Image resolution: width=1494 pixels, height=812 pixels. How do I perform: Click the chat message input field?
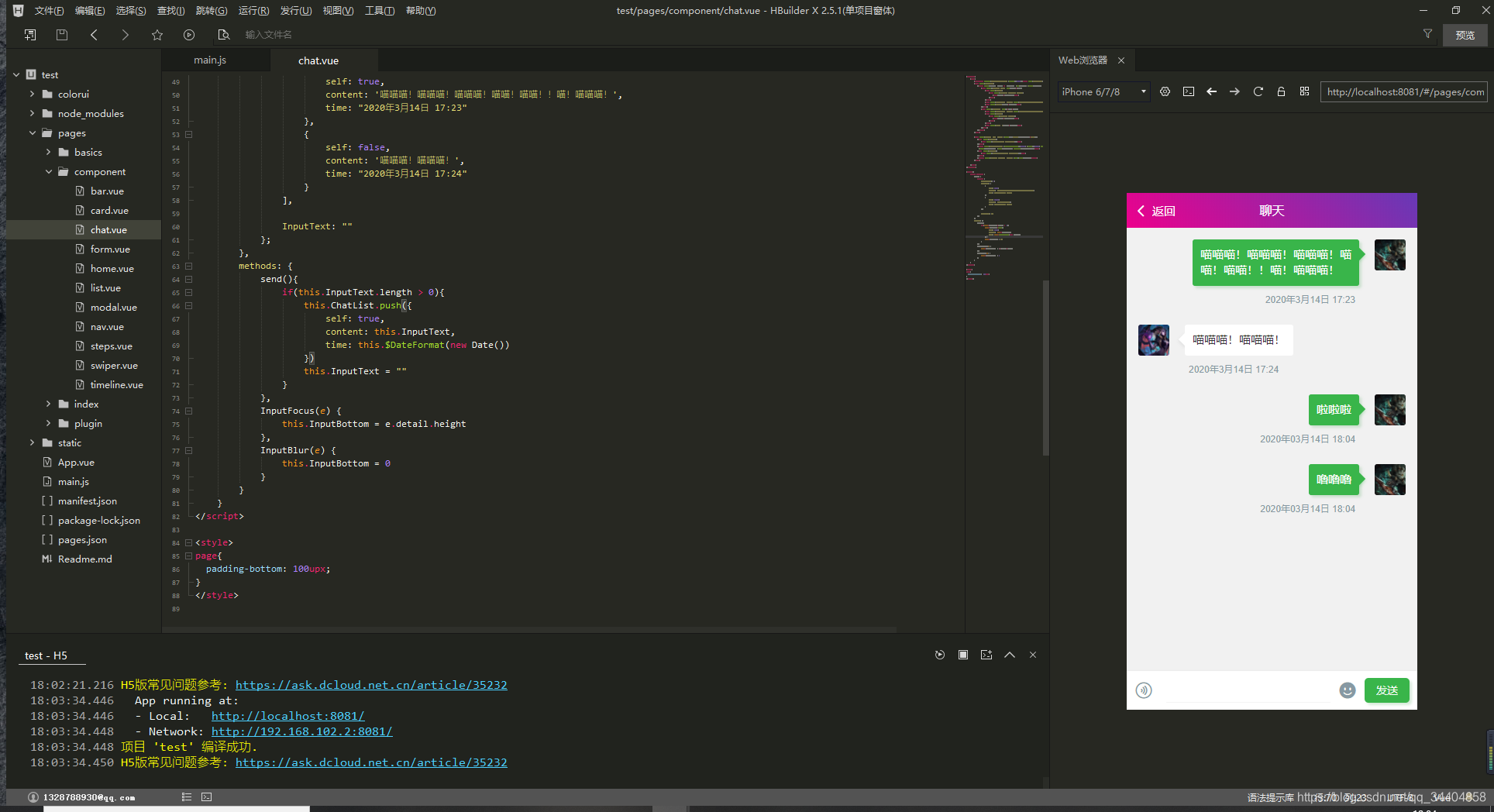pos(1246,690)
